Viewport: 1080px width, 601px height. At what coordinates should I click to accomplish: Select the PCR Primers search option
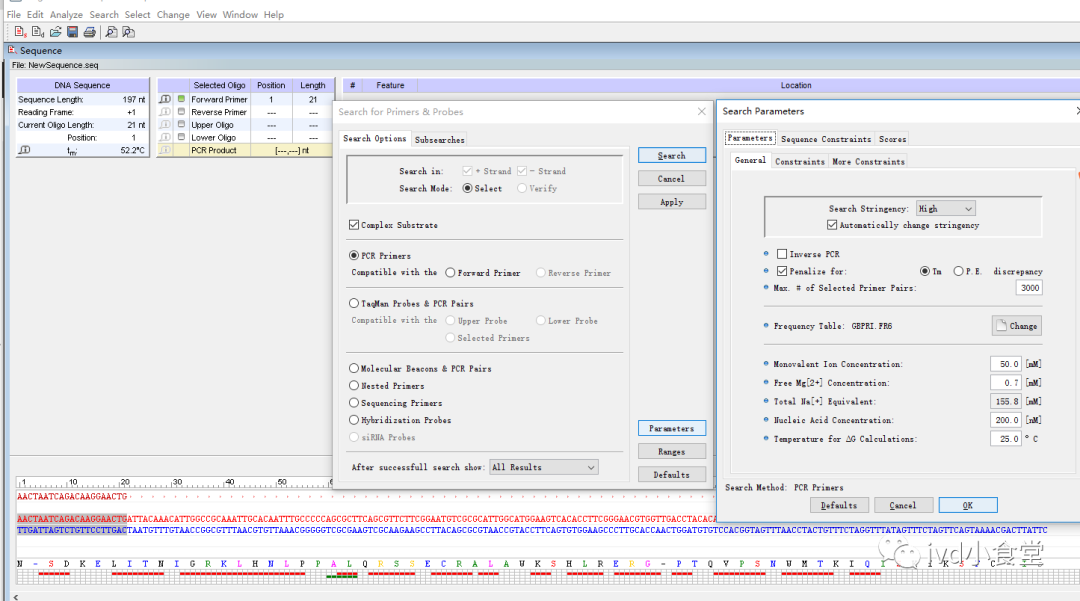pos(354,255)
